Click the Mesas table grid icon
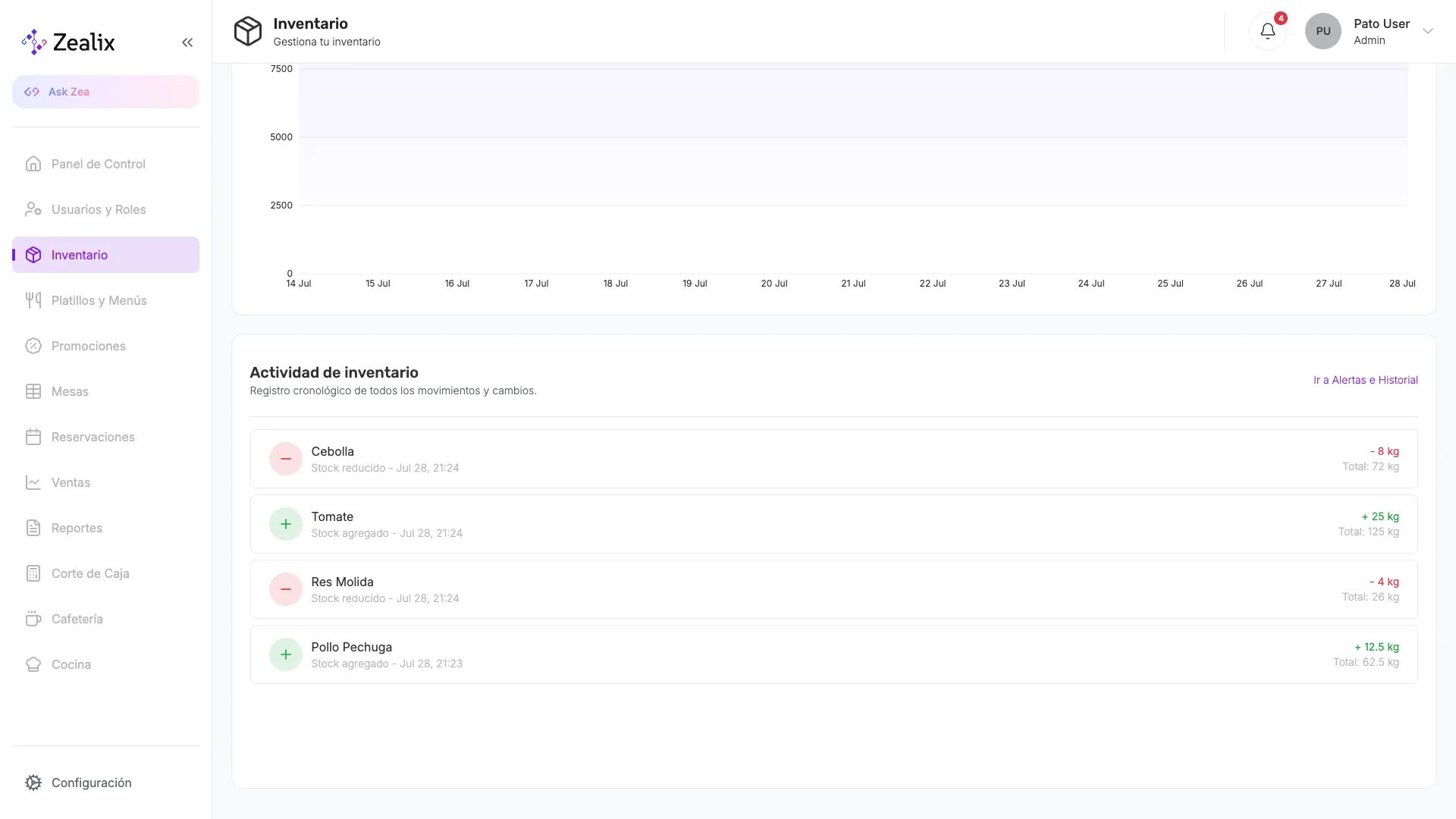 click(x=33, y=391)
